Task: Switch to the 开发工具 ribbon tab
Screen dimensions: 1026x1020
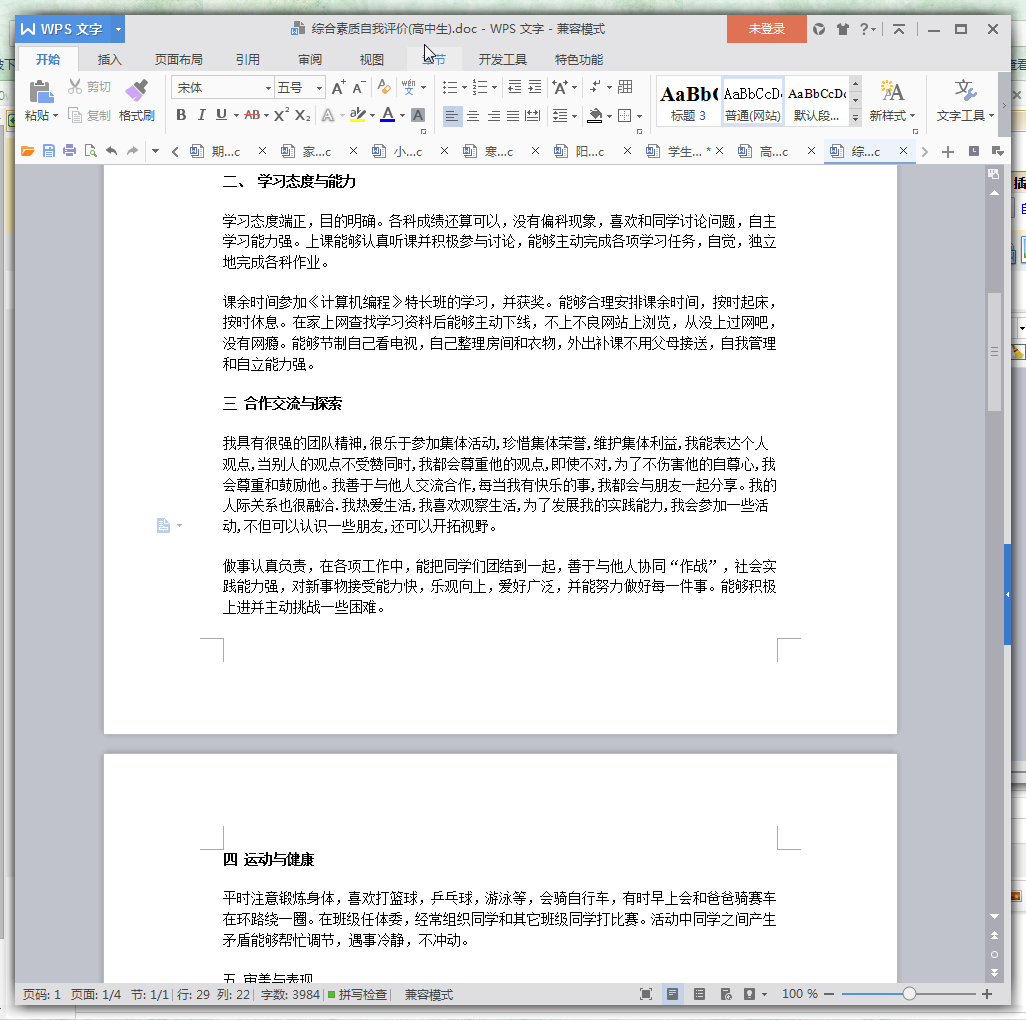Action: pos(502,60)
